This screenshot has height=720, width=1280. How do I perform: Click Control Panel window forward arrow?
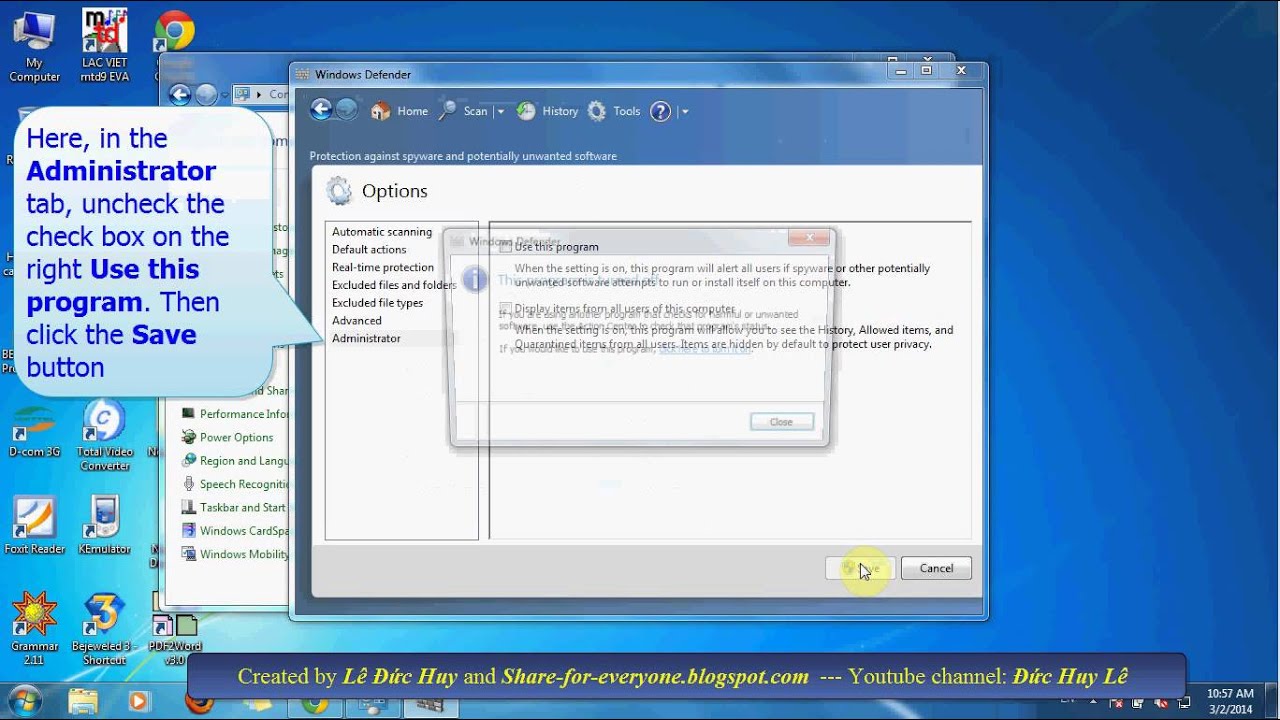click(206, 95)
